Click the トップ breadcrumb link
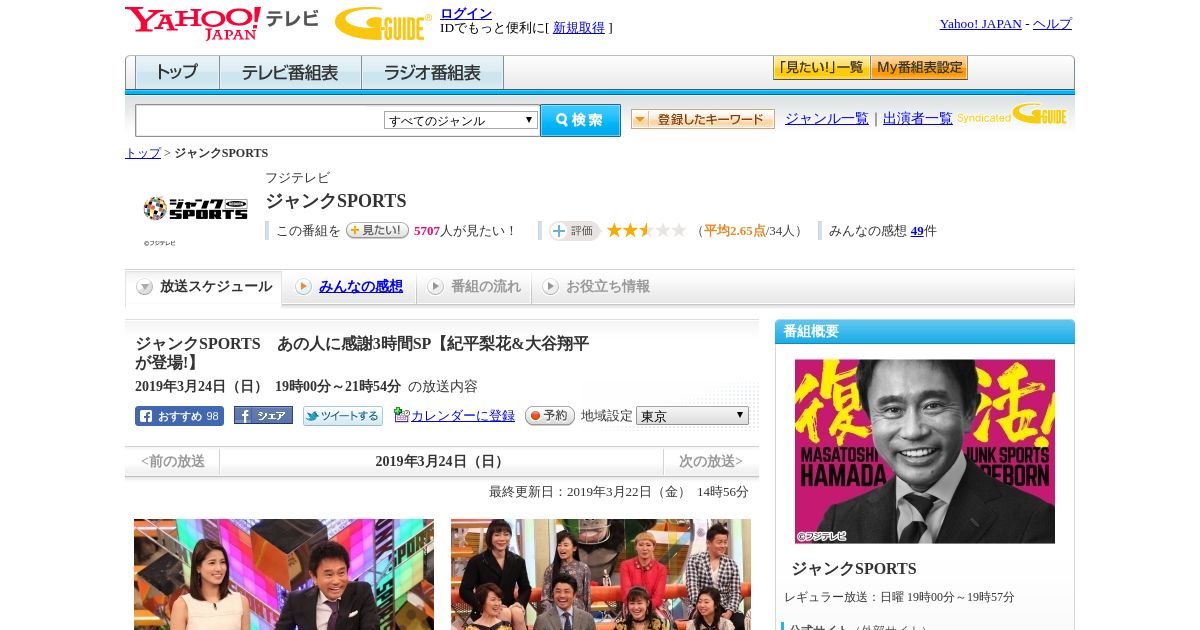The height and width of the screenshot is (630, 1200). pyautogui.click(x=142, y=153)
